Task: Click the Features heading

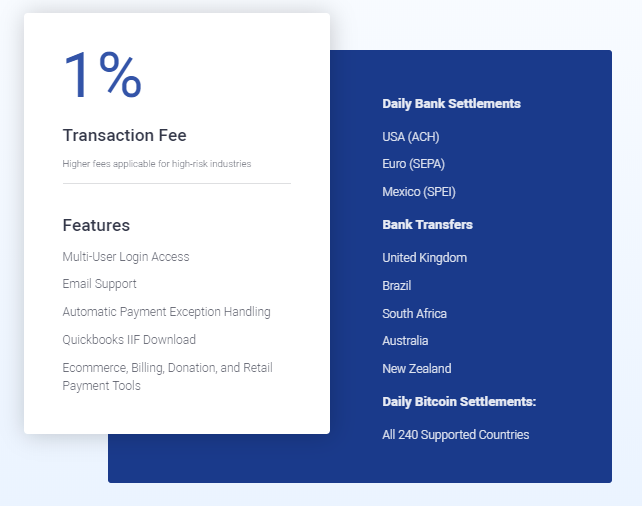Action: point(96,225)
